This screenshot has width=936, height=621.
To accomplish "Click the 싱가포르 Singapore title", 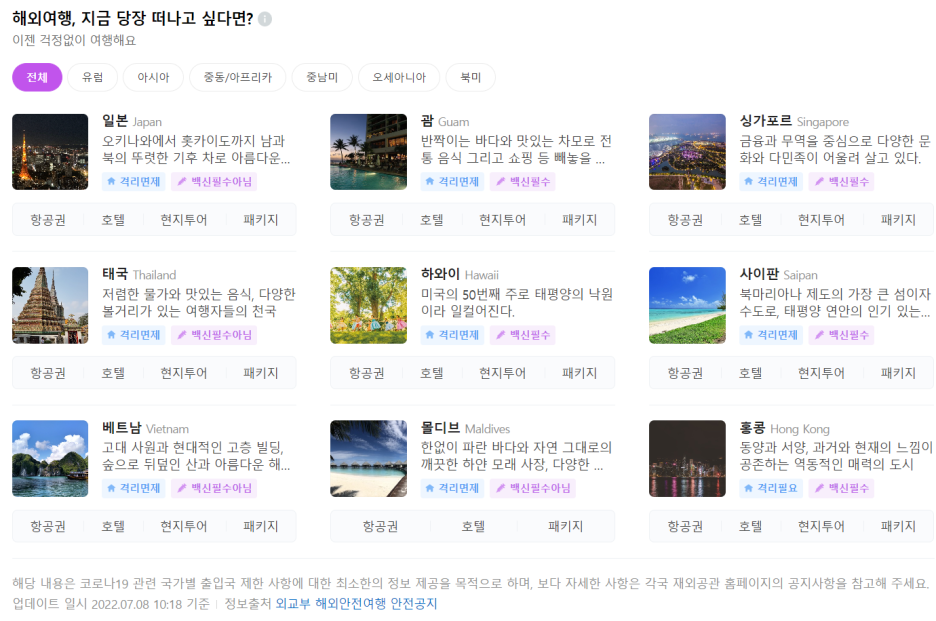I will (794, 121).
